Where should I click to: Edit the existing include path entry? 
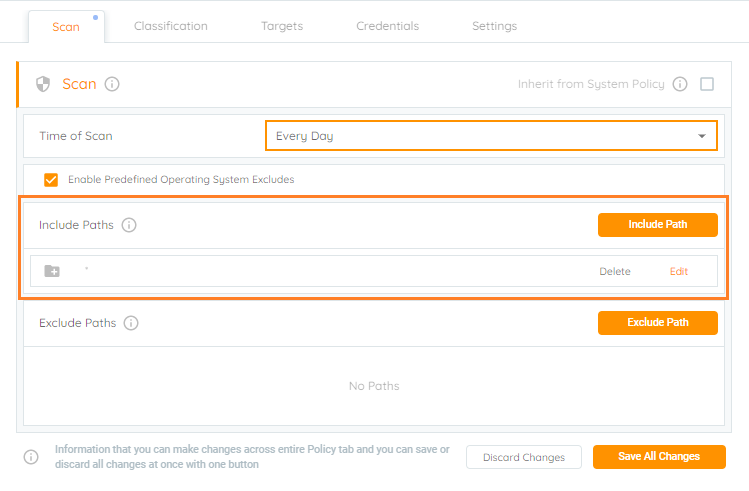coord(678,271)
